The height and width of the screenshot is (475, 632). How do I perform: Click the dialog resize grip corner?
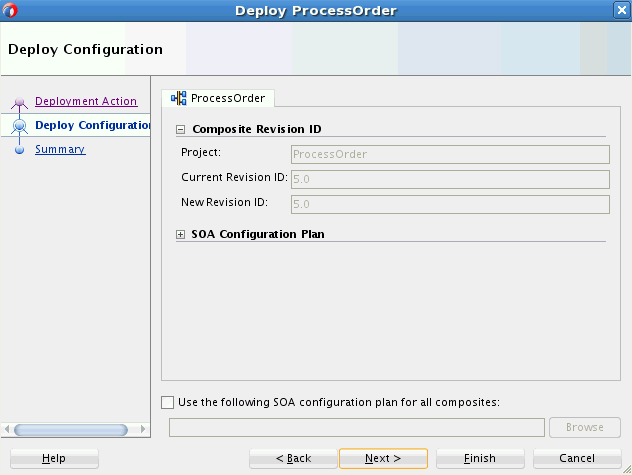pos(627,470)
